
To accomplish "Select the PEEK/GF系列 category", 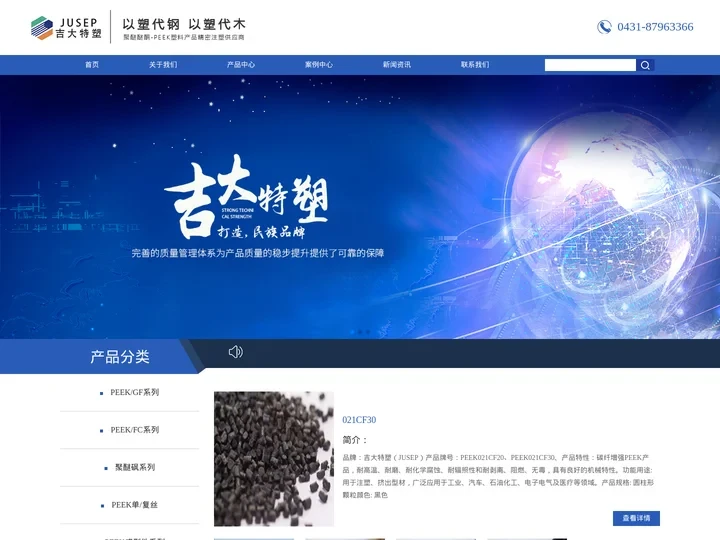I will [135, 392].
